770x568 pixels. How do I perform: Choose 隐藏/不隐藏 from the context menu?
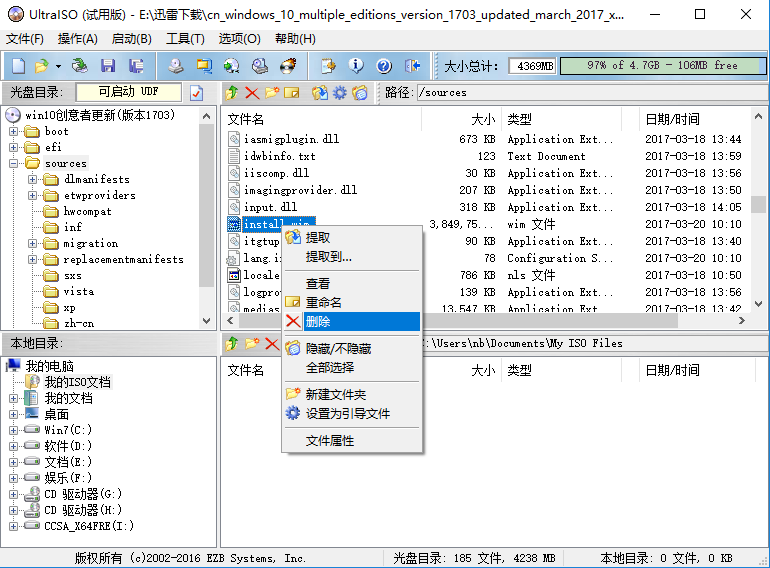click(352, 349)
